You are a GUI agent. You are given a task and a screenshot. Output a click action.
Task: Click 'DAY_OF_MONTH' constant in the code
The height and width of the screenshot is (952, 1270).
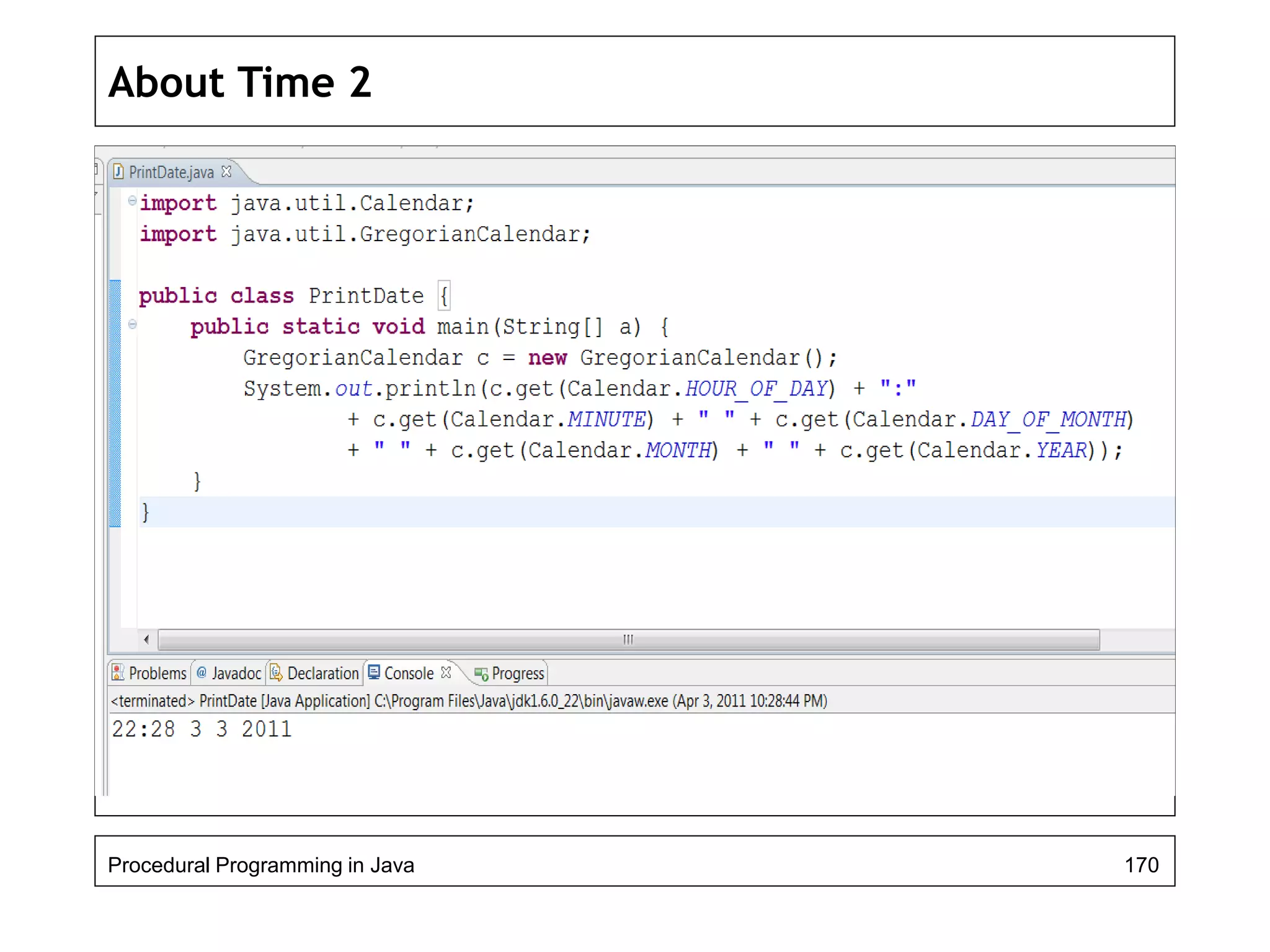pyautogui.click(x=1049, y=420)
